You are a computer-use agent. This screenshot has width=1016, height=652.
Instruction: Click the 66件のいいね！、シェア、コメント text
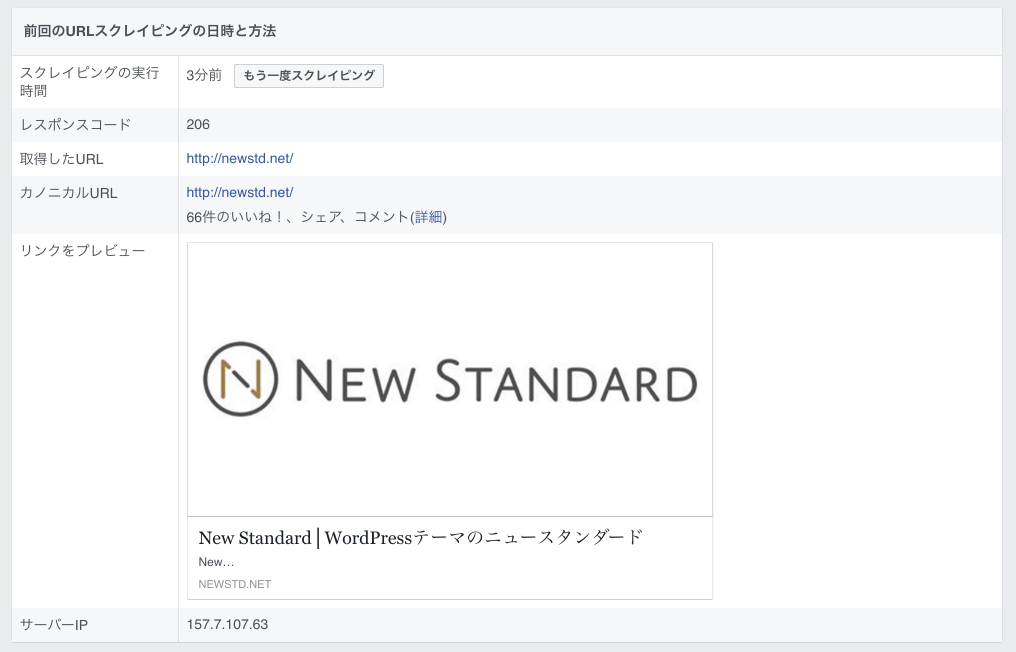point(298,217)
